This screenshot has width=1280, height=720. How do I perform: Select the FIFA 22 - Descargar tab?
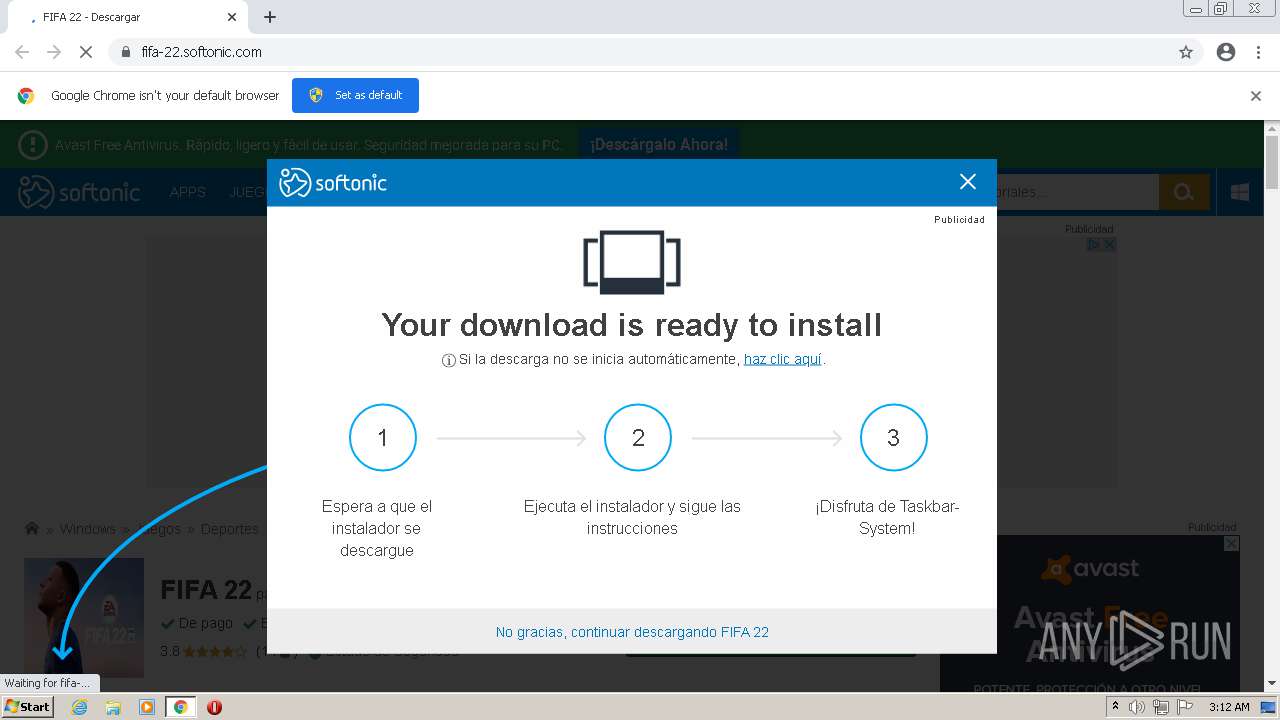(130, 17)
